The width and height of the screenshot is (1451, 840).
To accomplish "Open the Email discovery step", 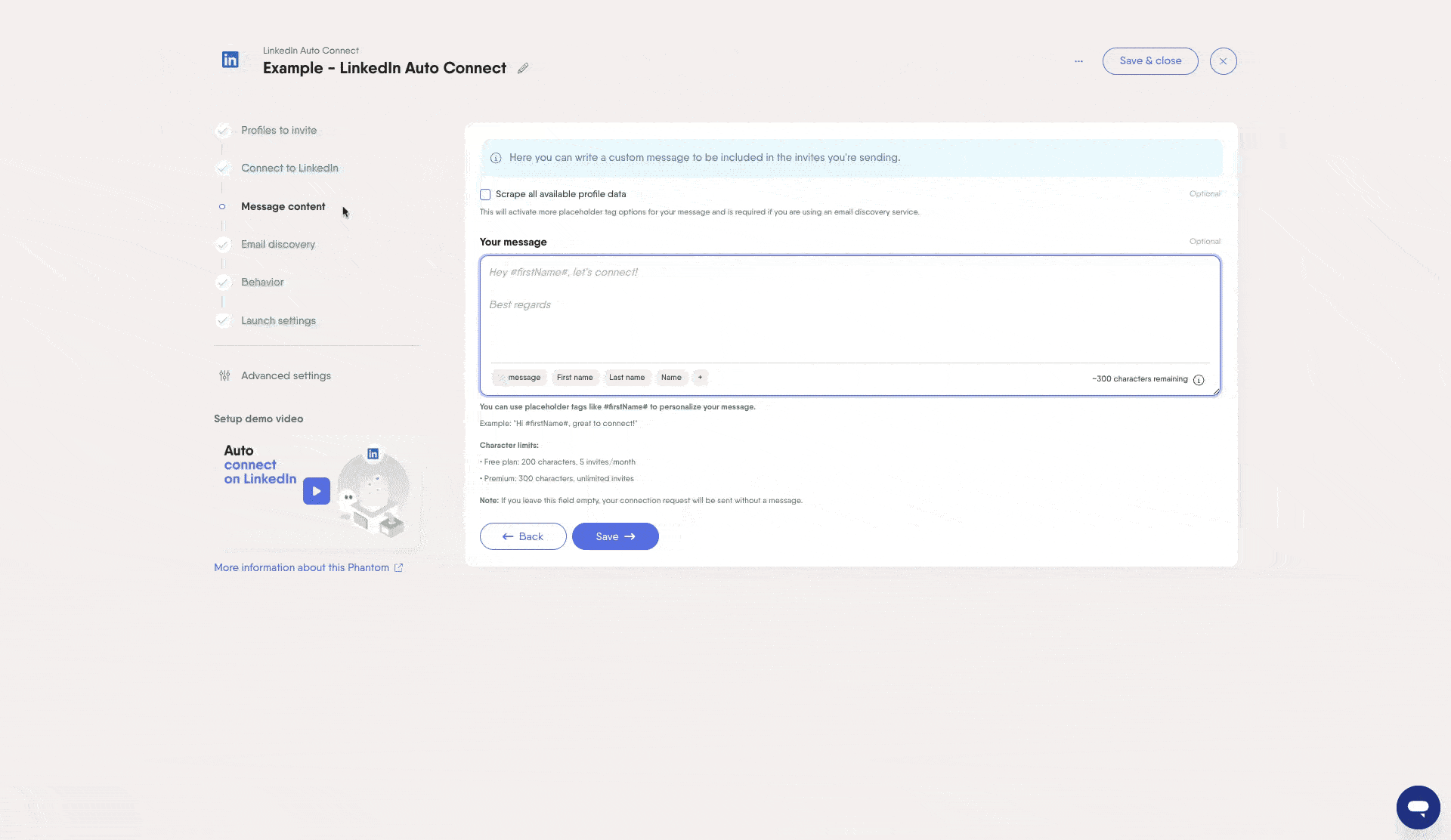I will tap(277, 244).
